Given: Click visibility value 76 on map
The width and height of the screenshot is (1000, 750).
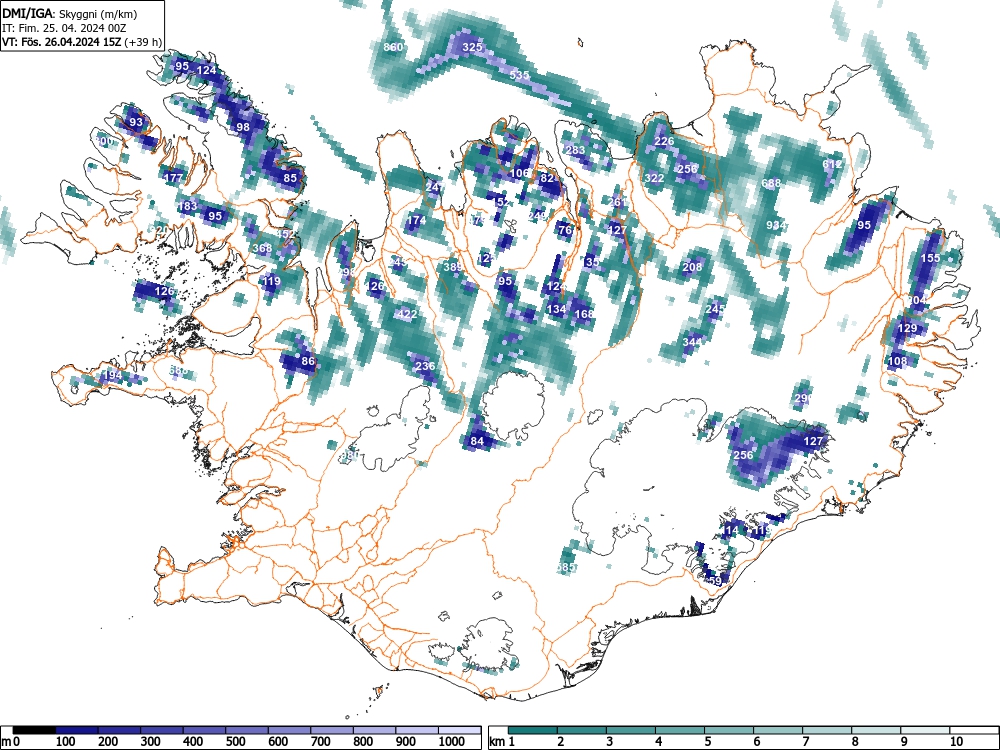Looking at the screenshot, I should [565, 230].
